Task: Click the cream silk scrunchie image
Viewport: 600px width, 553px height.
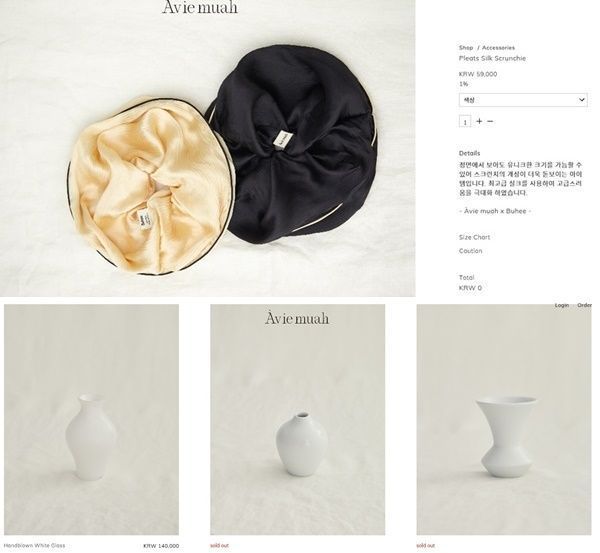Action: pyautogui.click(x=150, y=186)
